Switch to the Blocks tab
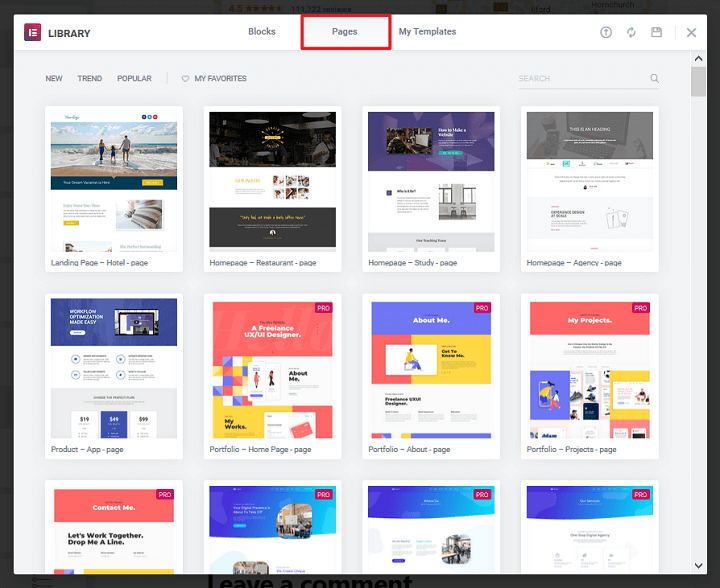The width and height of the screenshot is (720, 588). click(x=262, y=32)
